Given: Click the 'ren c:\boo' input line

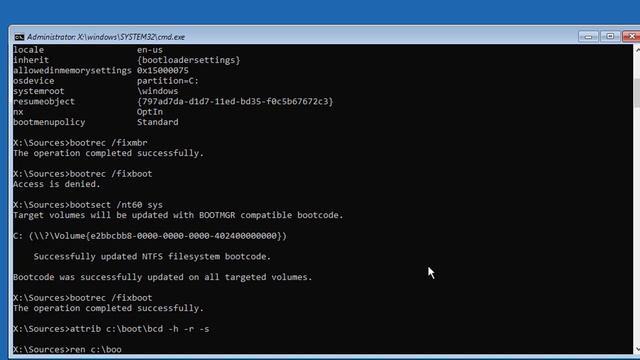Looking at the screenshot, I should click(67, 349).
